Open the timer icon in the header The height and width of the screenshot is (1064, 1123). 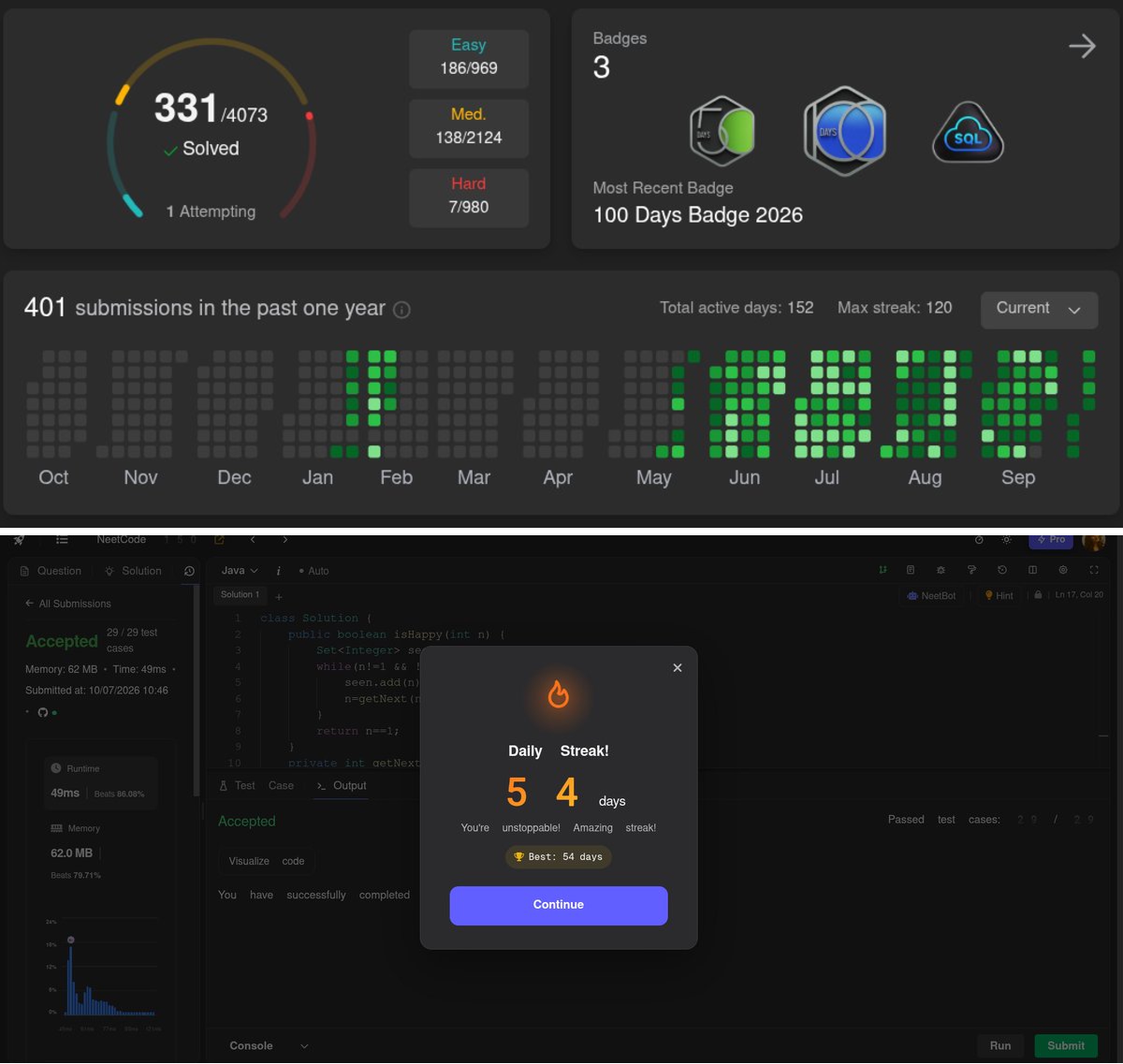pyautogui.click(x=979, y=540)
